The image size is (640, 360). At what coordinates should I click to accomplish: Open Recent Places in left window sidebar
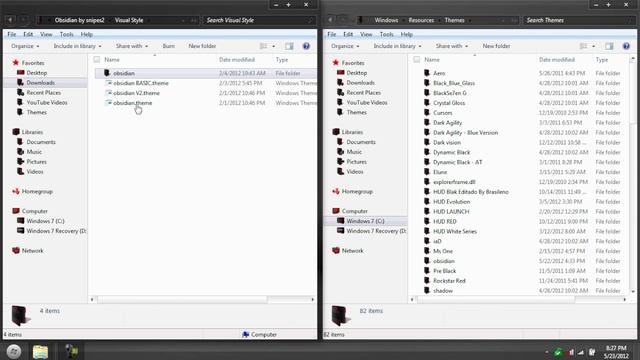click(x=43, y=93)
